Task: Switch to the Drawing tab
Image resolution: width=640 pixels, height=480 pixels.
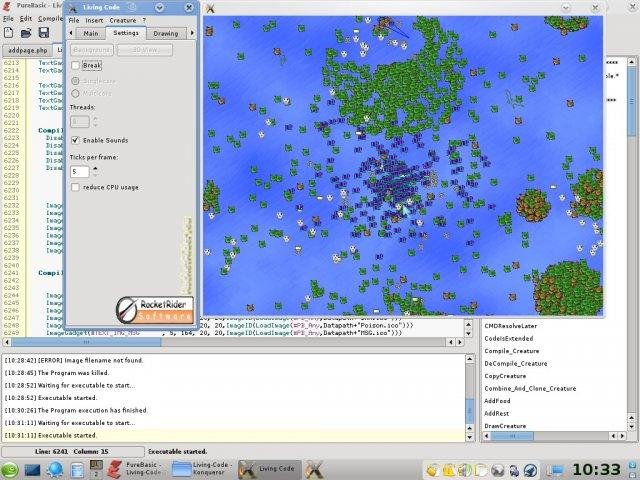Action: coord(166,33)
